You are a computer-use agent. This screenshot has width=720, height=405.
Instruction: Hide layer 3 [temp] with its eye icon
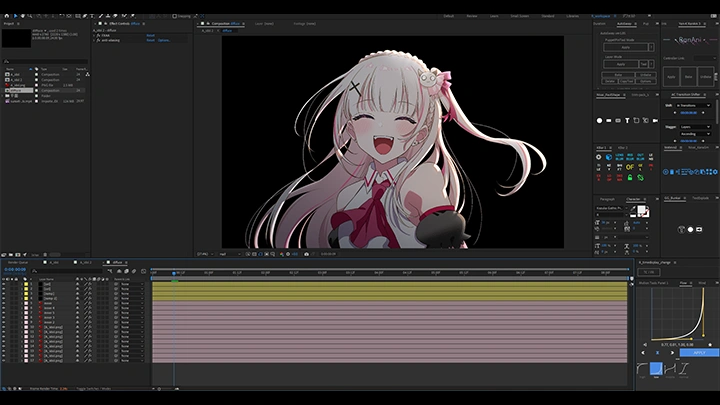pos(4,293)
